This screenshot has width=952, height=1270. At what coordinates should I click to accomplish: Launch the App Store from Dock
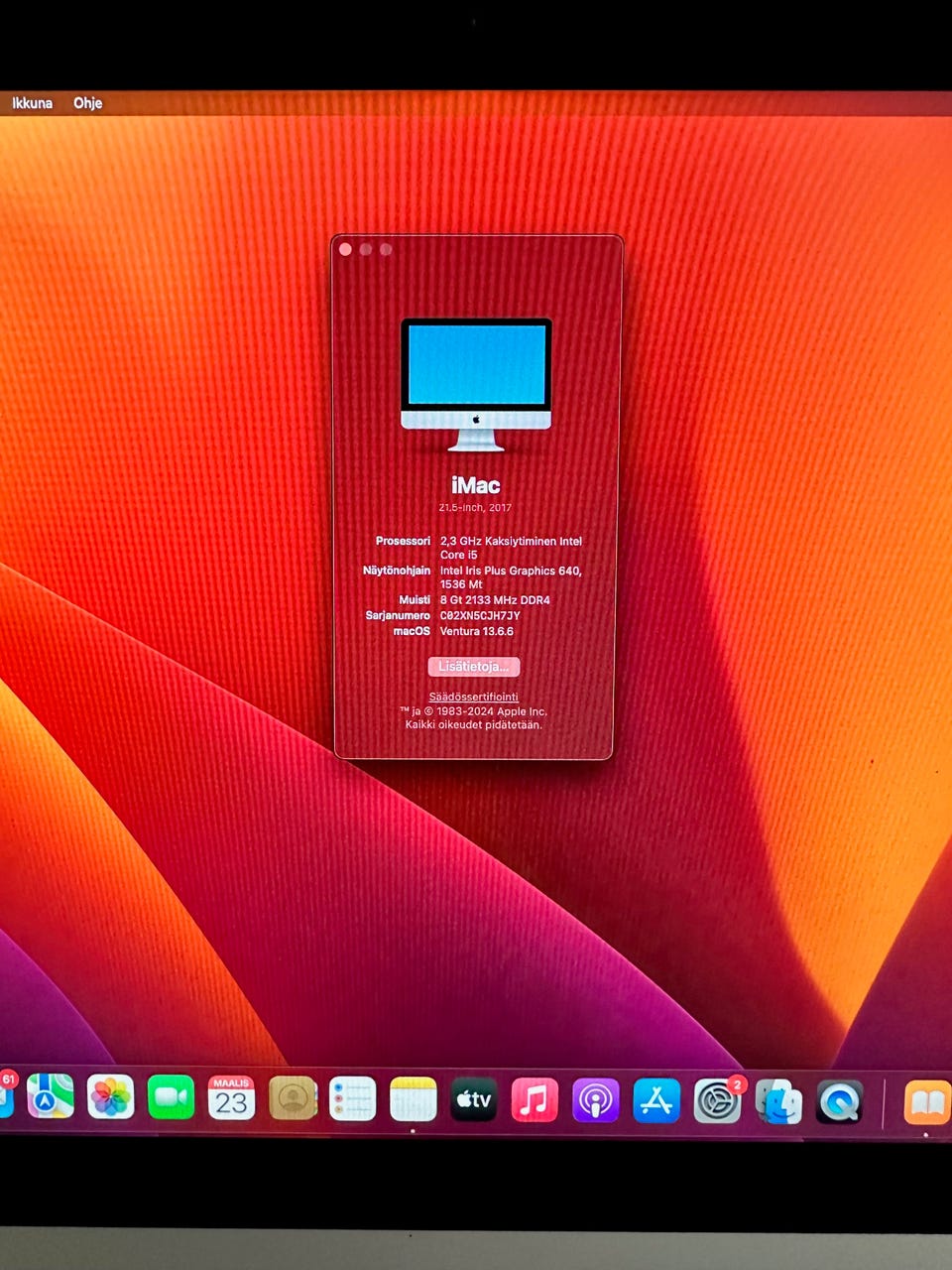coord(656,1100)
